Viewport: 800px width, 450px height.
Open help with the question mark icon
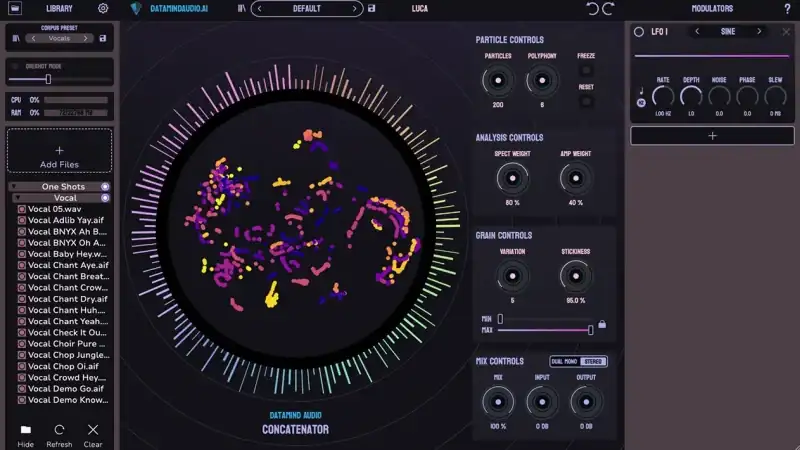pos(787,8)
